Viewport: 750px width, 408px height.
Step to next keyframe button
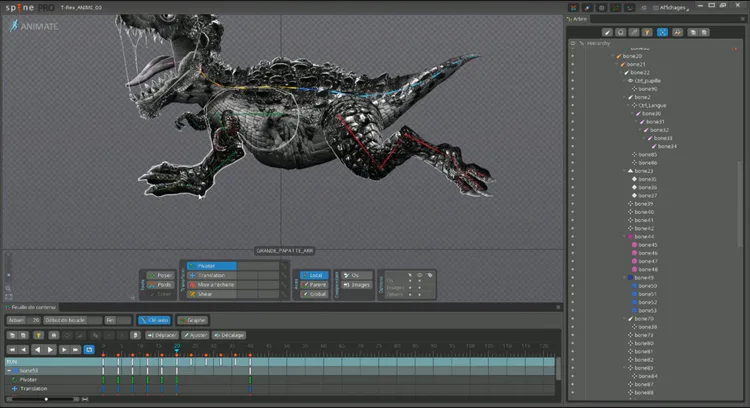coord(64,350)
